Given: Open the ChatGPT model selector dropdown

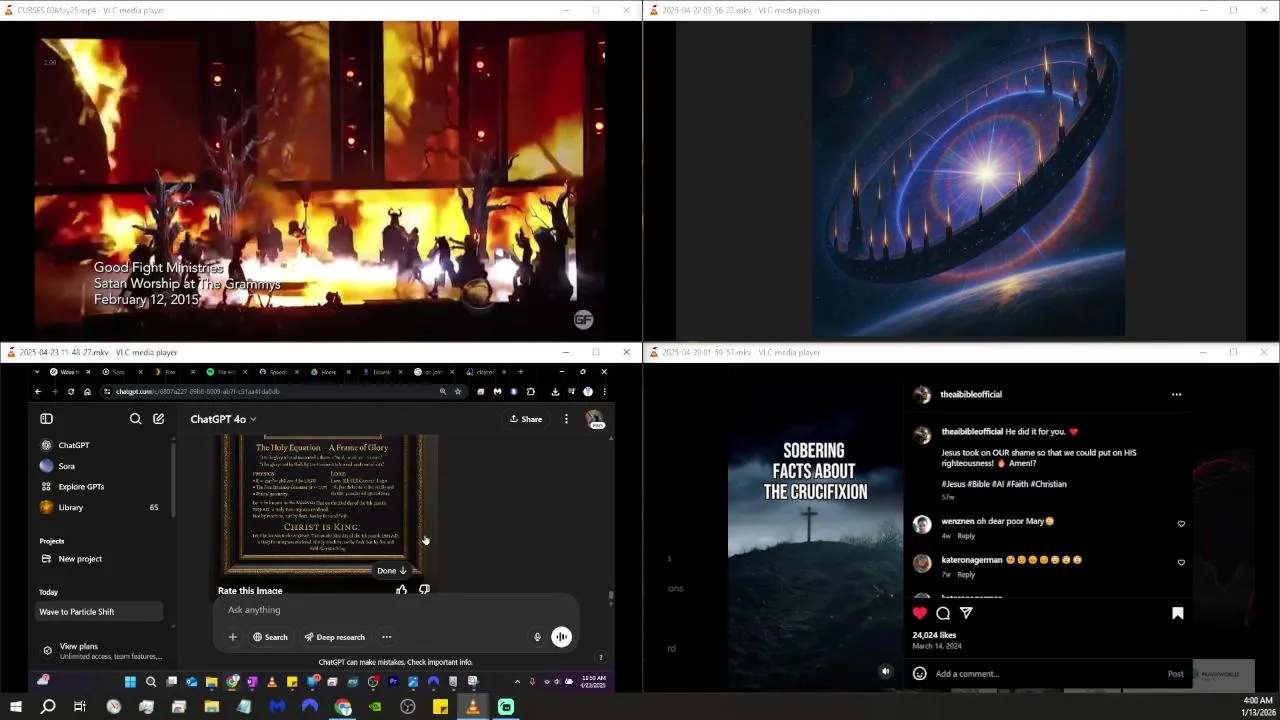Looking at the screenshot, I should 223,419.
